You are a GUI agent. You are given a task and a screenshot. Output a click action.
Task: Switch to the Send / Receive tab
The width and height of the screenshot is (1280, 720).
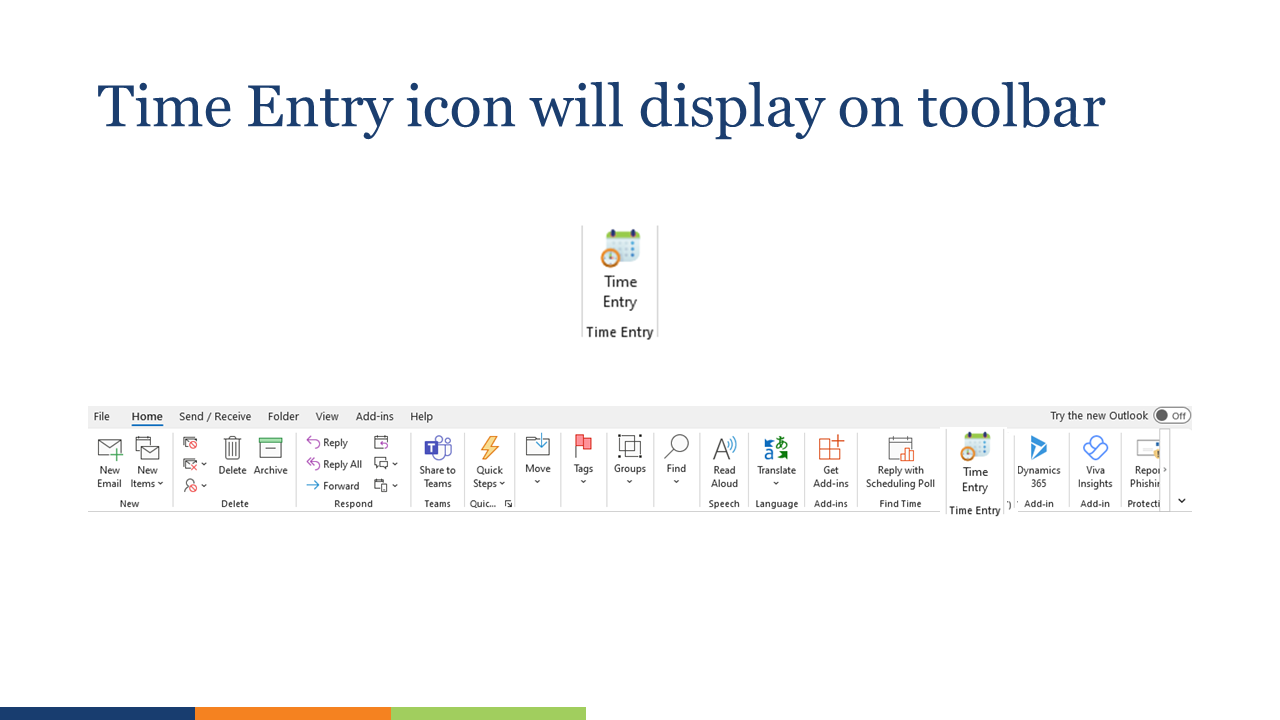(x=215, y=416)
